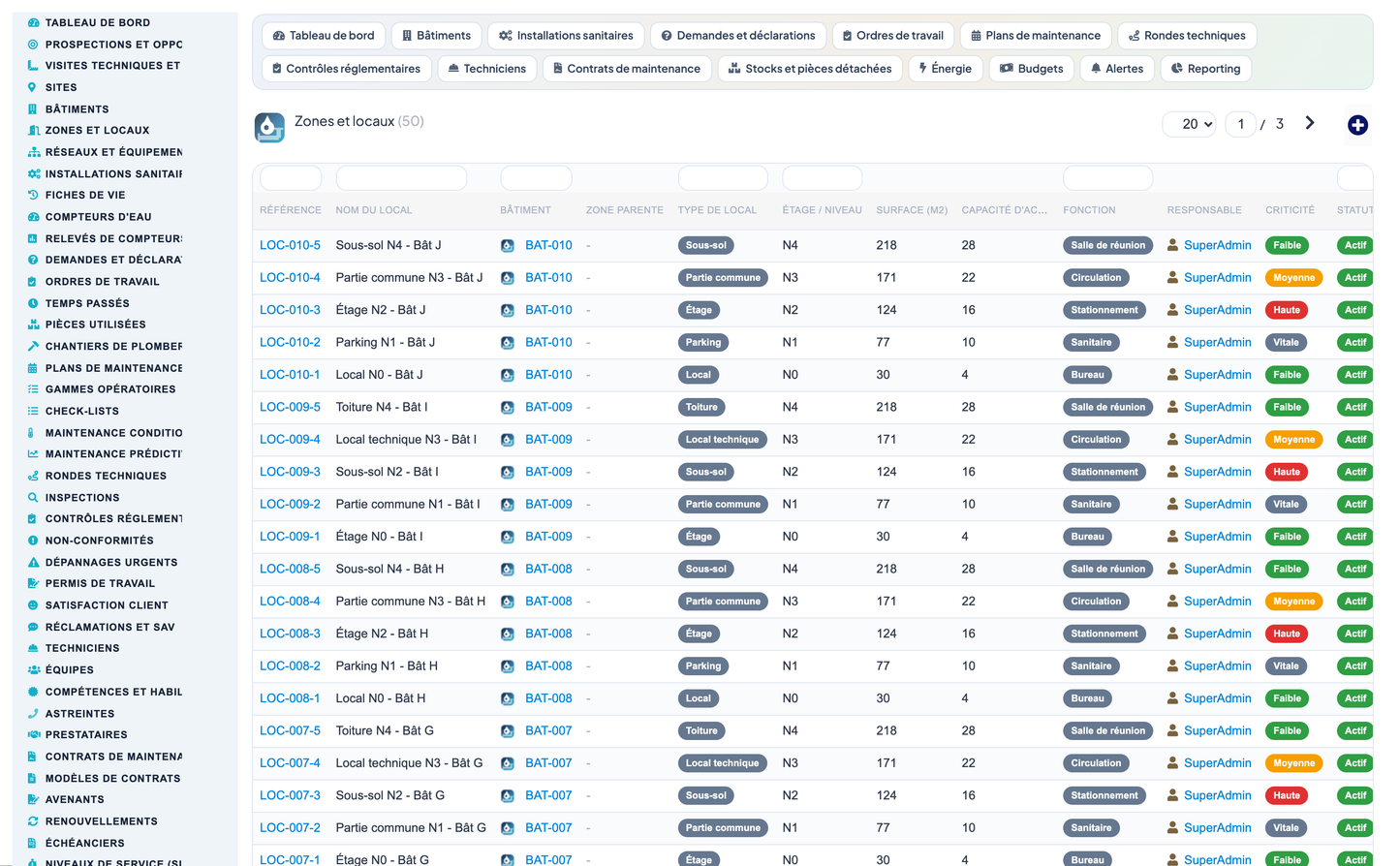1400x866 pixels.
Task: Open the Installations sanitaires tab
Action: click(566, 36)
